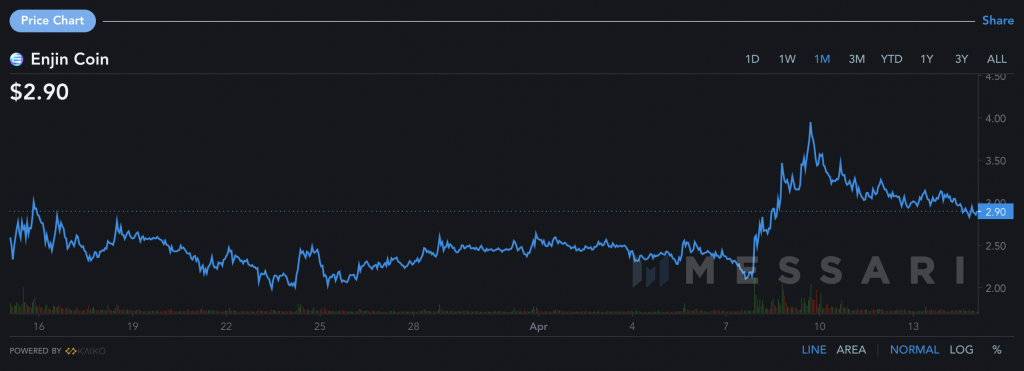Click the 10 date label on axis

(x=820, y=326)
